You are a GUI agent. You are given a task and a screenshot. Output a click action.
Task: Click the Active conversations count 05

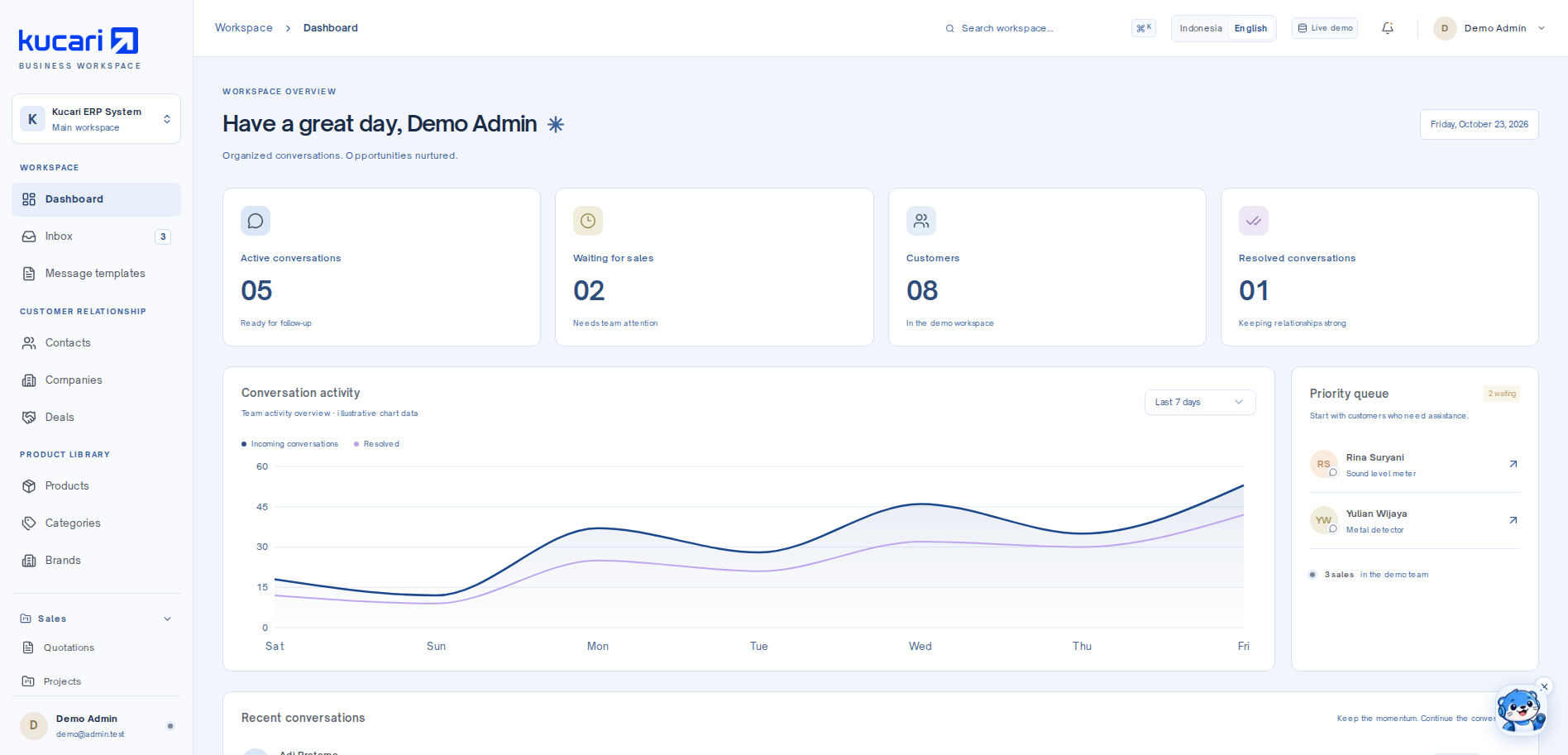[x=256, y=291]
